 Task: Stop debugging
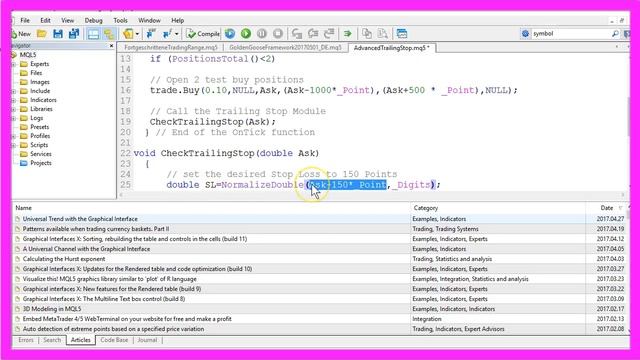278,34
